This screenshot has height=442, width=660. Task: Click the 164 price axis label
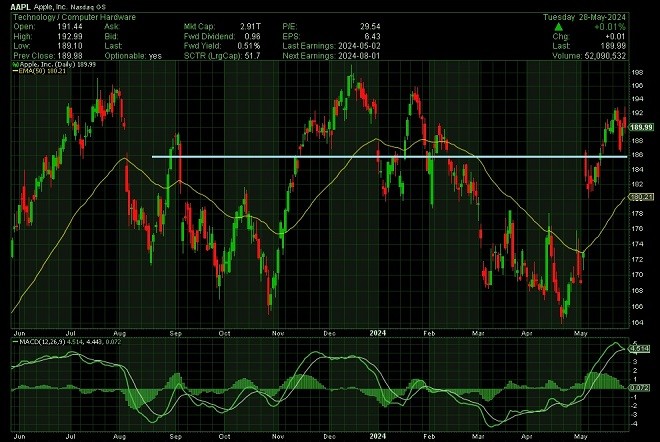click(637, 323)
